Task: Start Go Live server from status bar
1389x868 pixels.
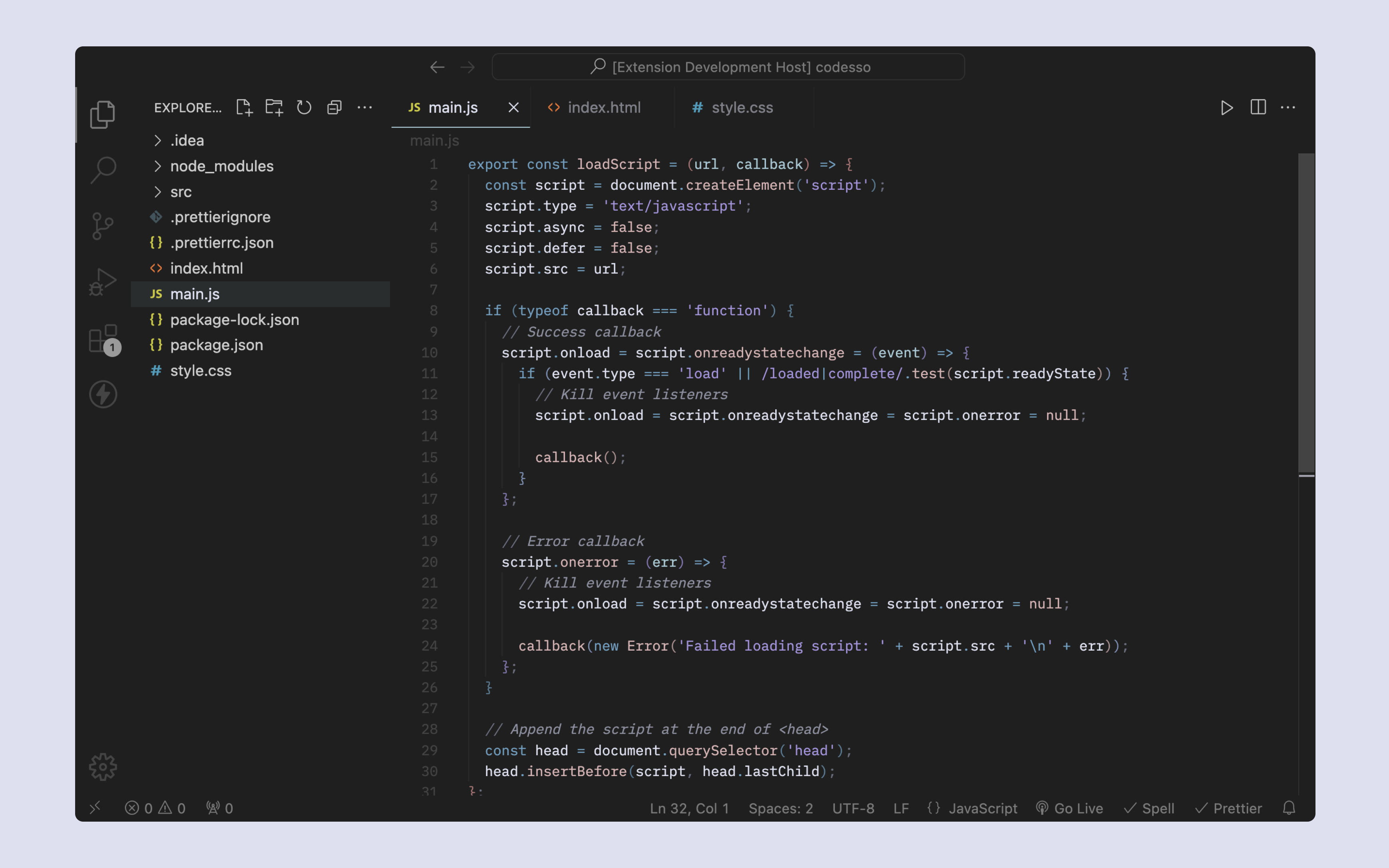Action: click(1070, 808)
